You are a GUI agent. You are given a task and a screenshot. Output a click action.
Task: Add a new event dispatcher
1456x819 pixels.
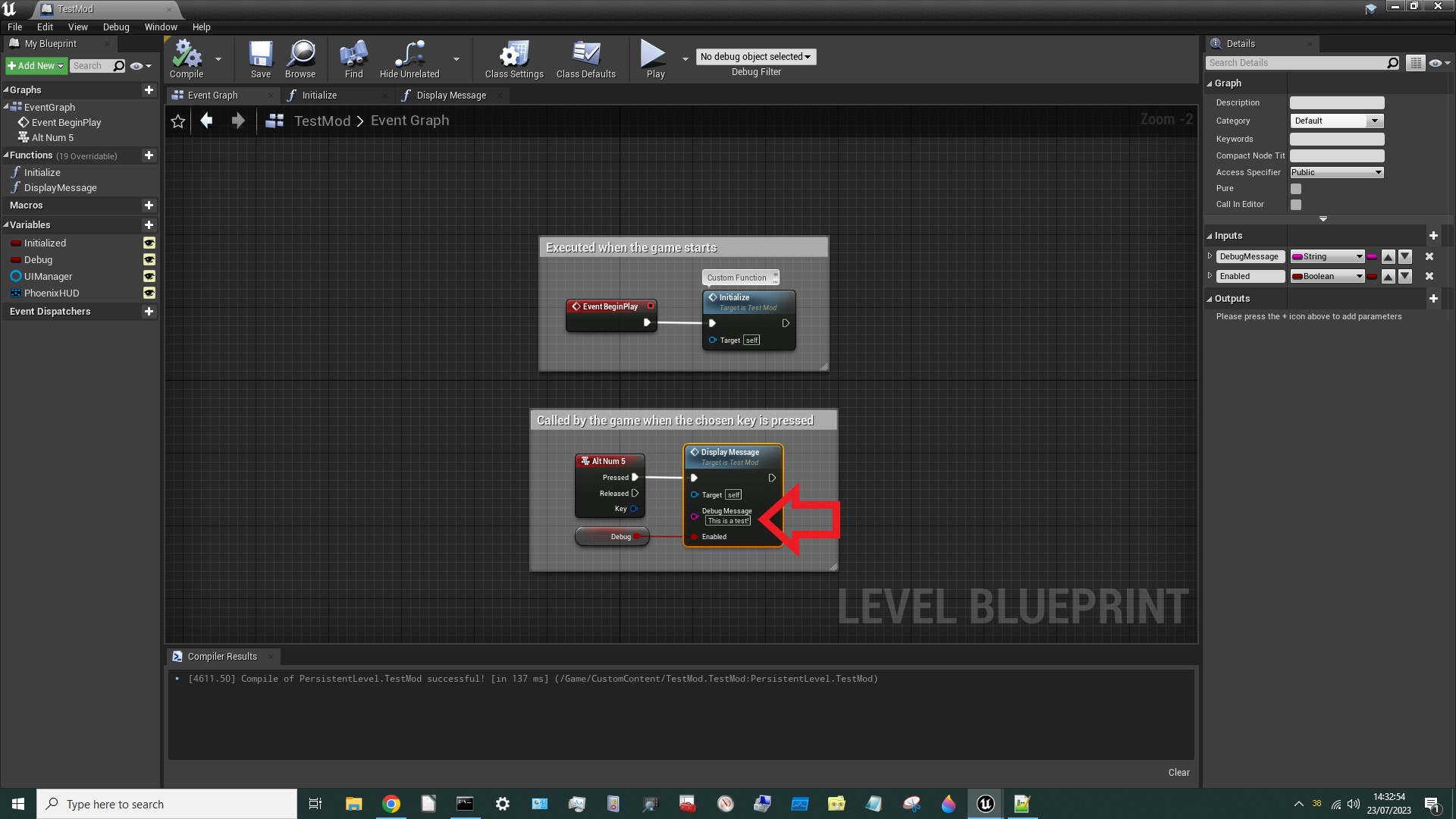click(x=149, y=311)
